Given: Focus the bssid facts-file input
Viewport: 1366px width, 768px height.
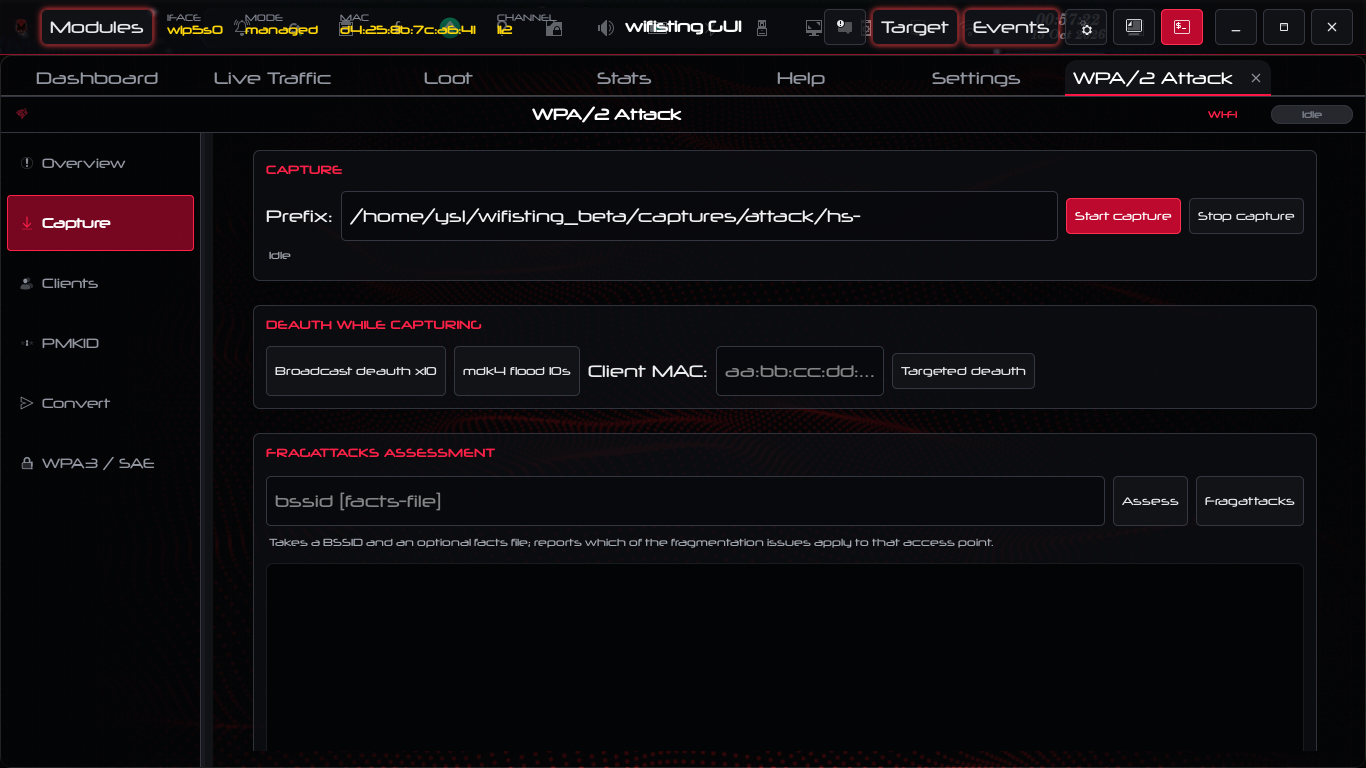Looking at the screenshot, I should pos(685,501).
